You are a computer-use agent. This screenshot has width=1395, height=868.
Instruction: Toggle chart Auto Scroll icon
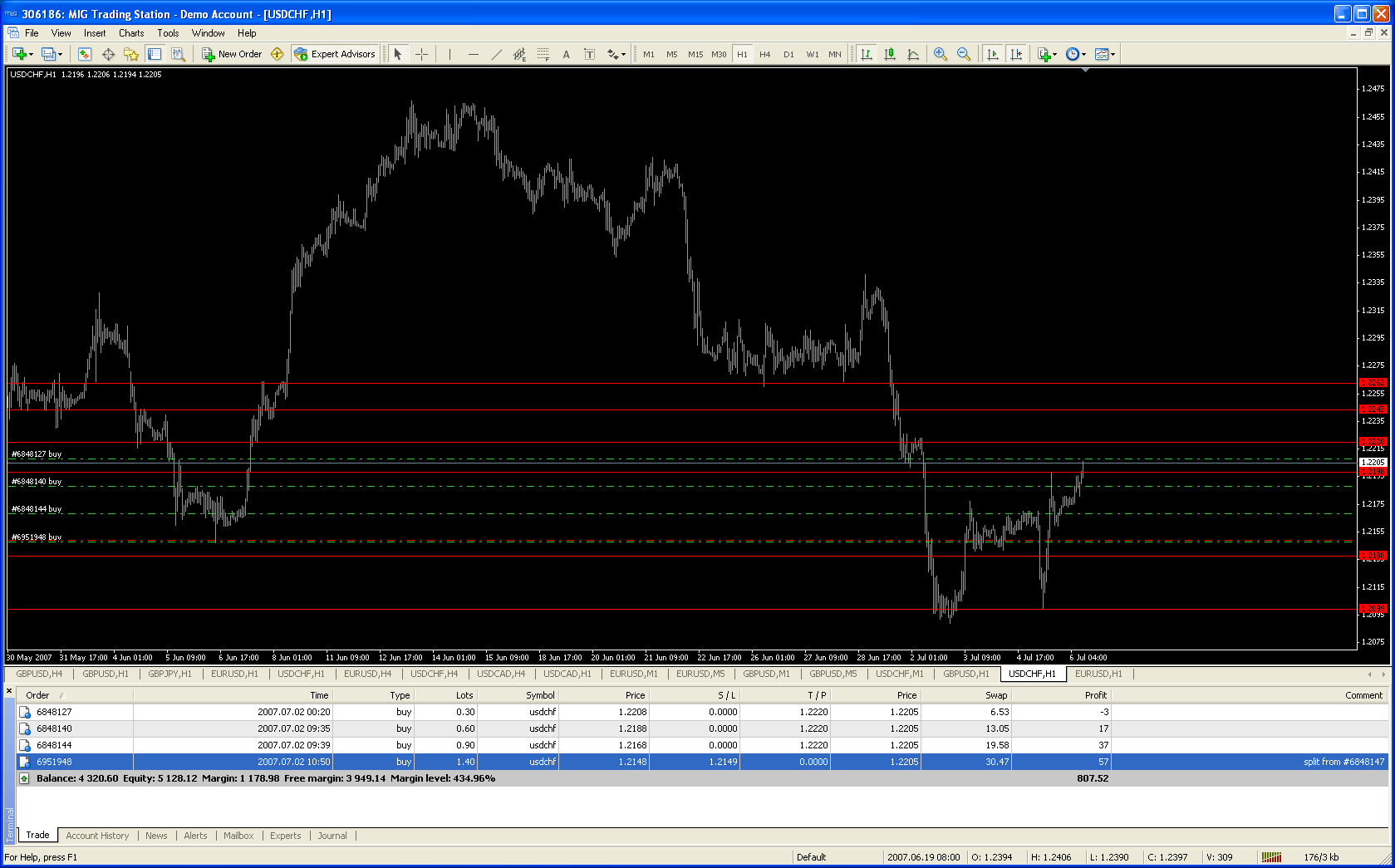tap(992, 54)
